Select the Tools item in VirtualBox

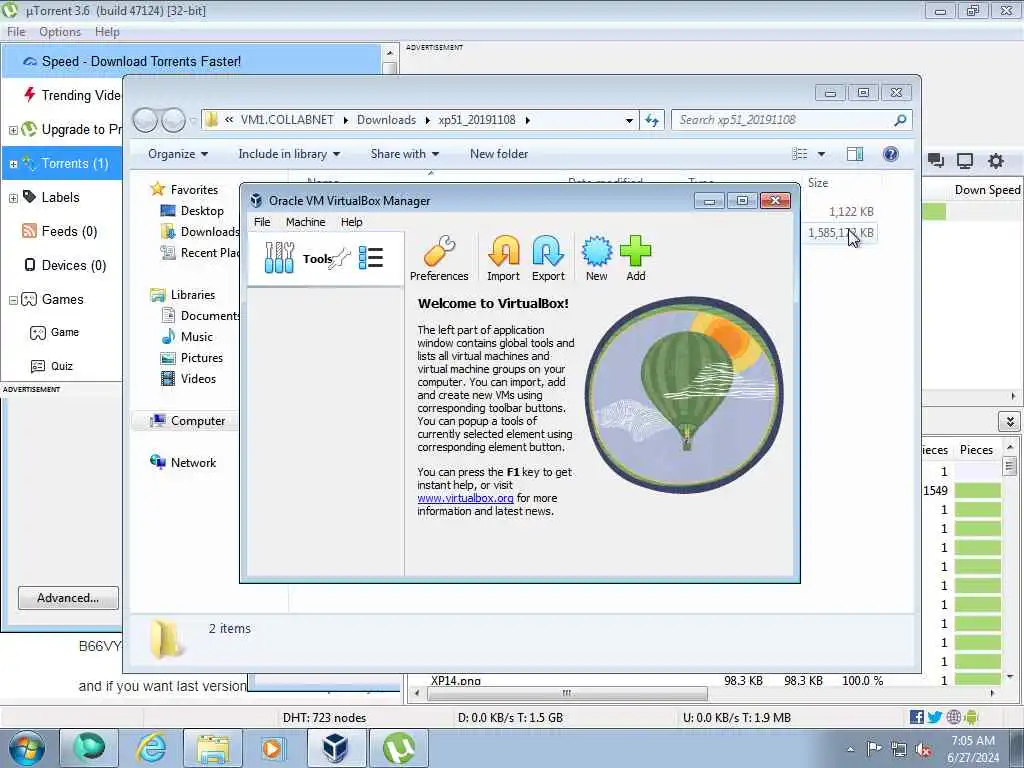point(325,259)
